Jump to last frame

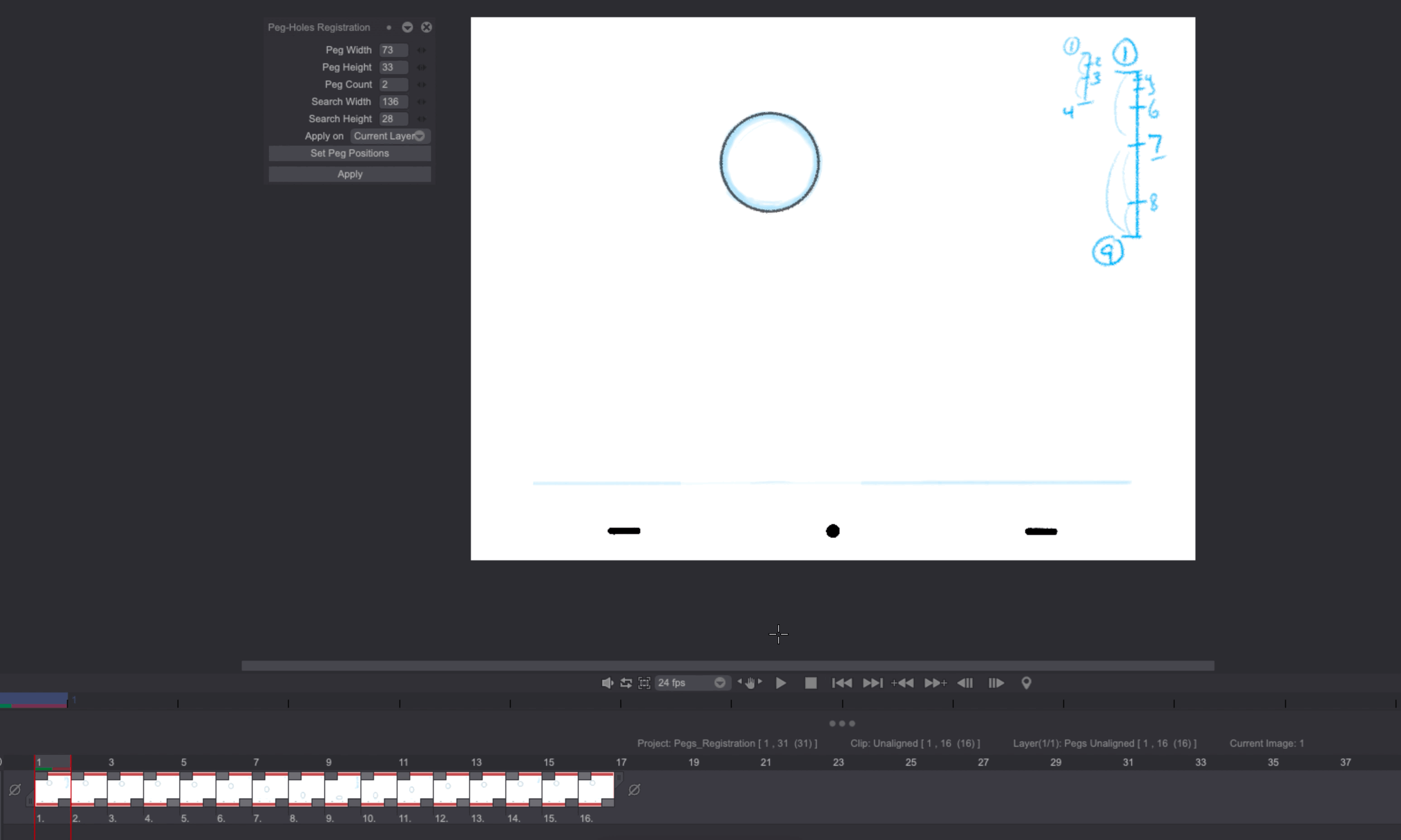(873, 682)
